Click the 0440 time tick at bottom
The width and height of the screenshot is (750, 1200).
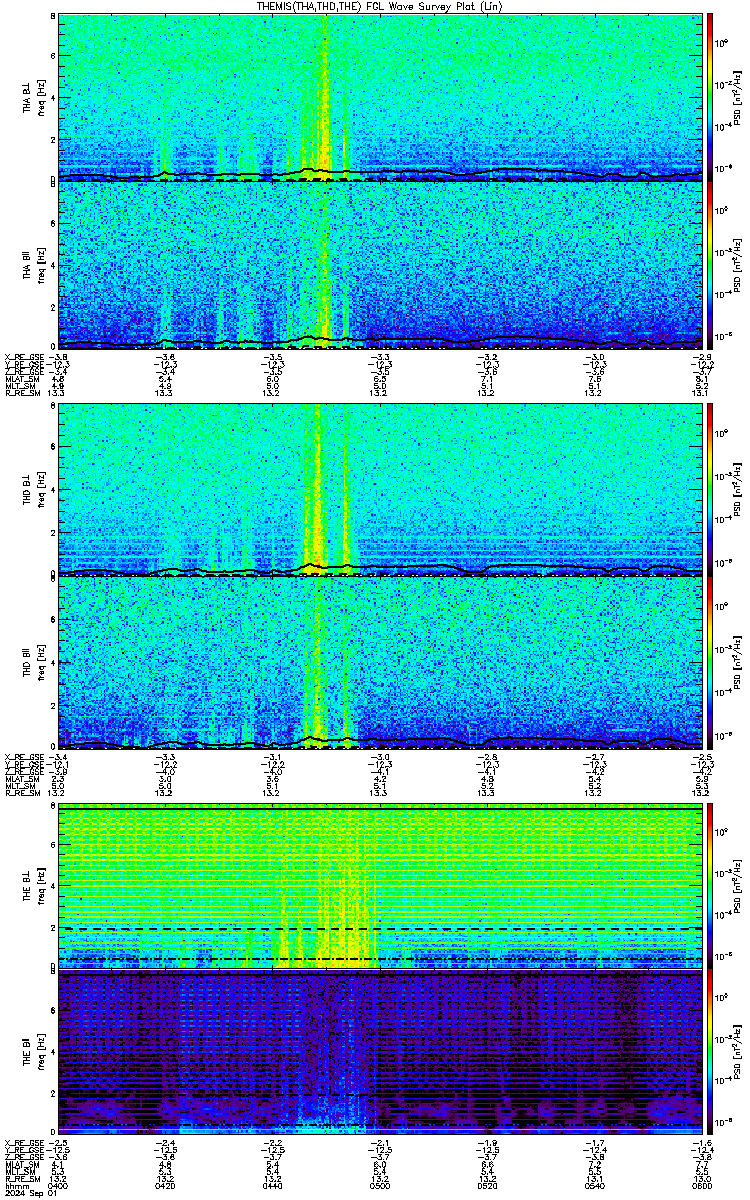pyautogui.click(x=273, y=1185)
